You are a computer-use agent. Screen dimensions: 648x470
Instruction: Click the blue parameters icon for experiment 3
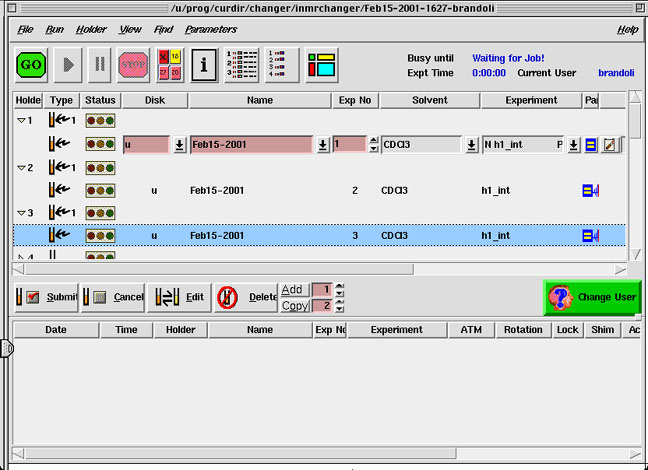point(591,236)
